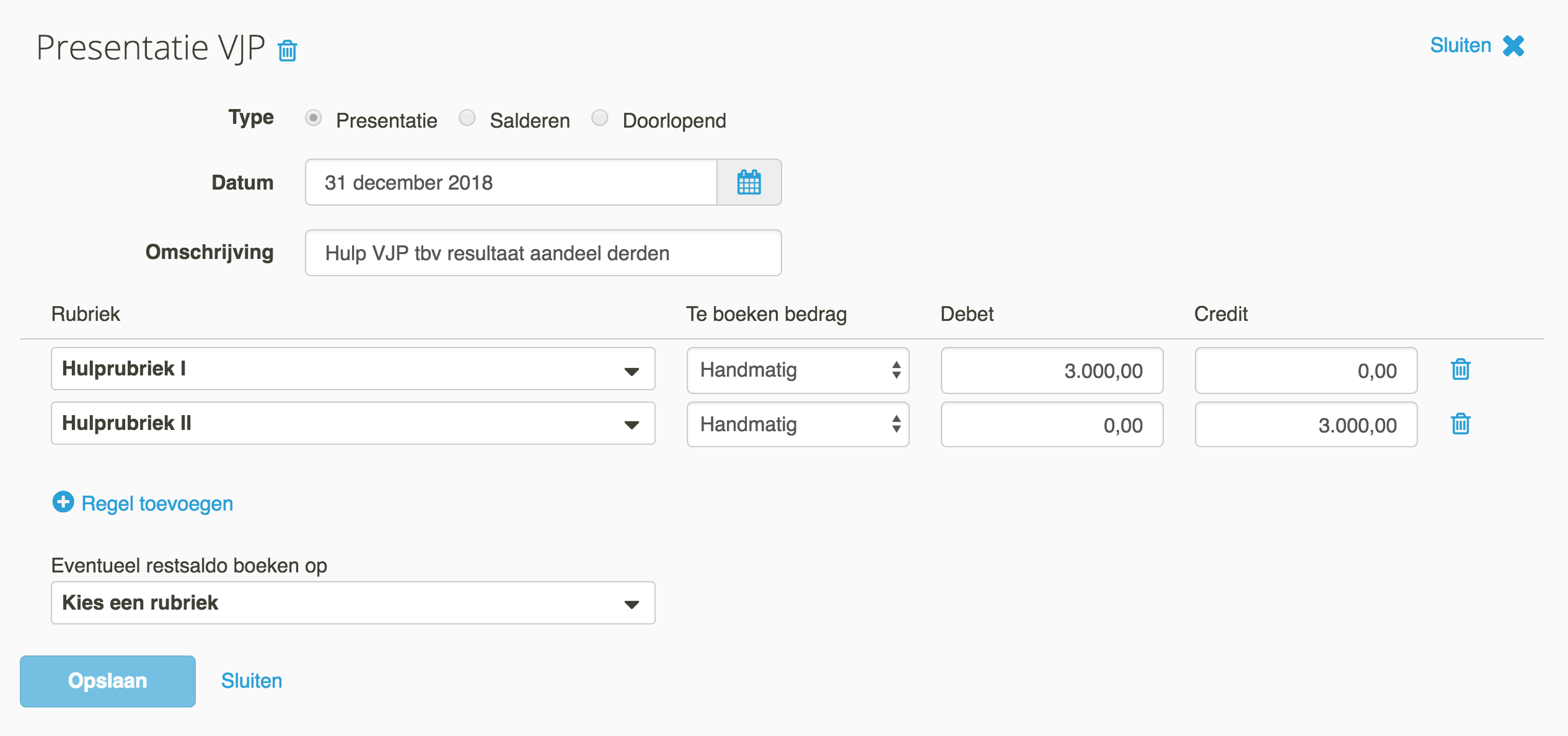The width and height of the screenshot is (1568, 736).
Task: Click the Regel toevoegen link
Action: (x=157, y=504)
